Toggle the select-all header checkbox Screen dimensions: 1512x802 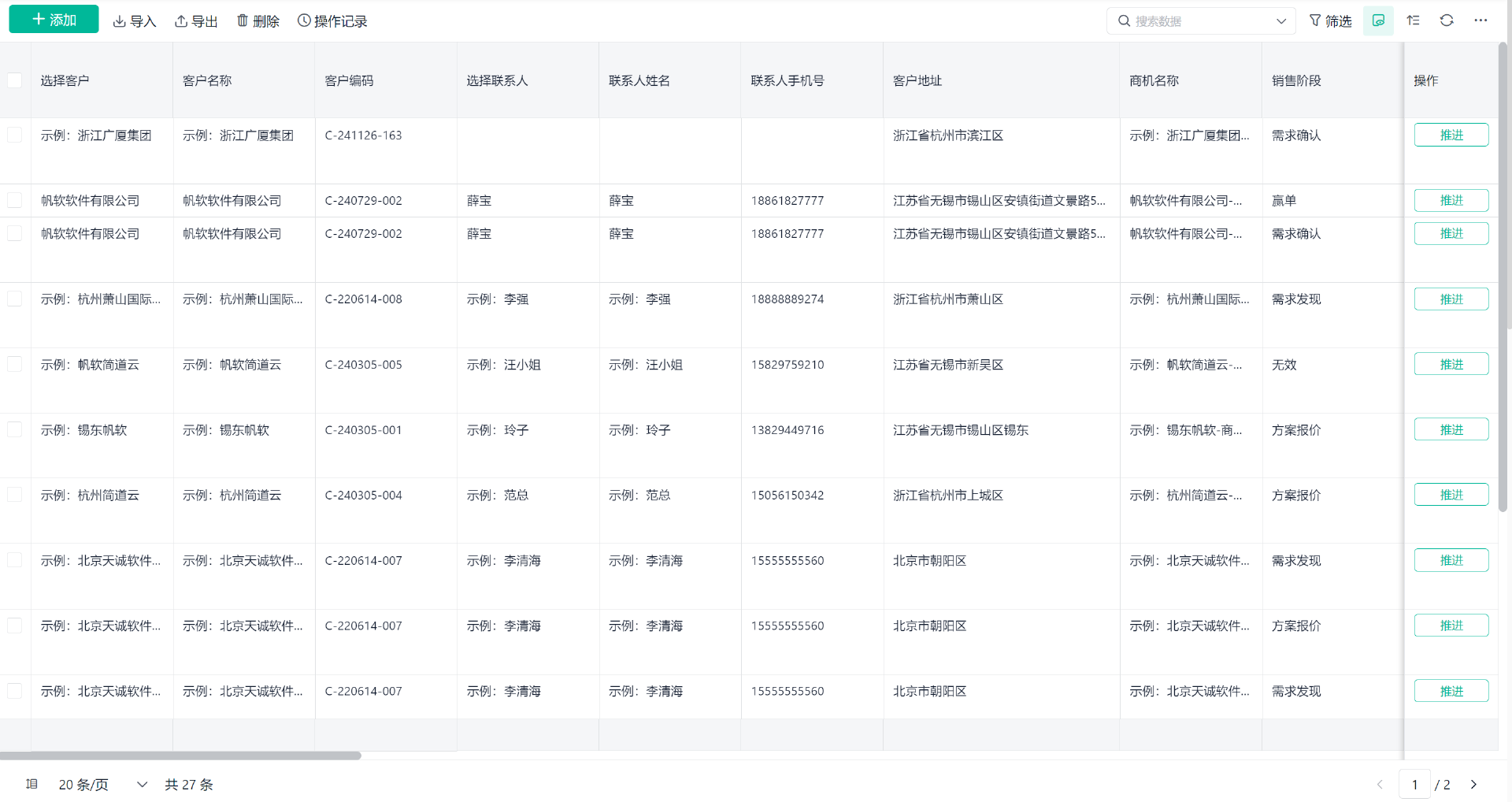[x=14, y=80]
